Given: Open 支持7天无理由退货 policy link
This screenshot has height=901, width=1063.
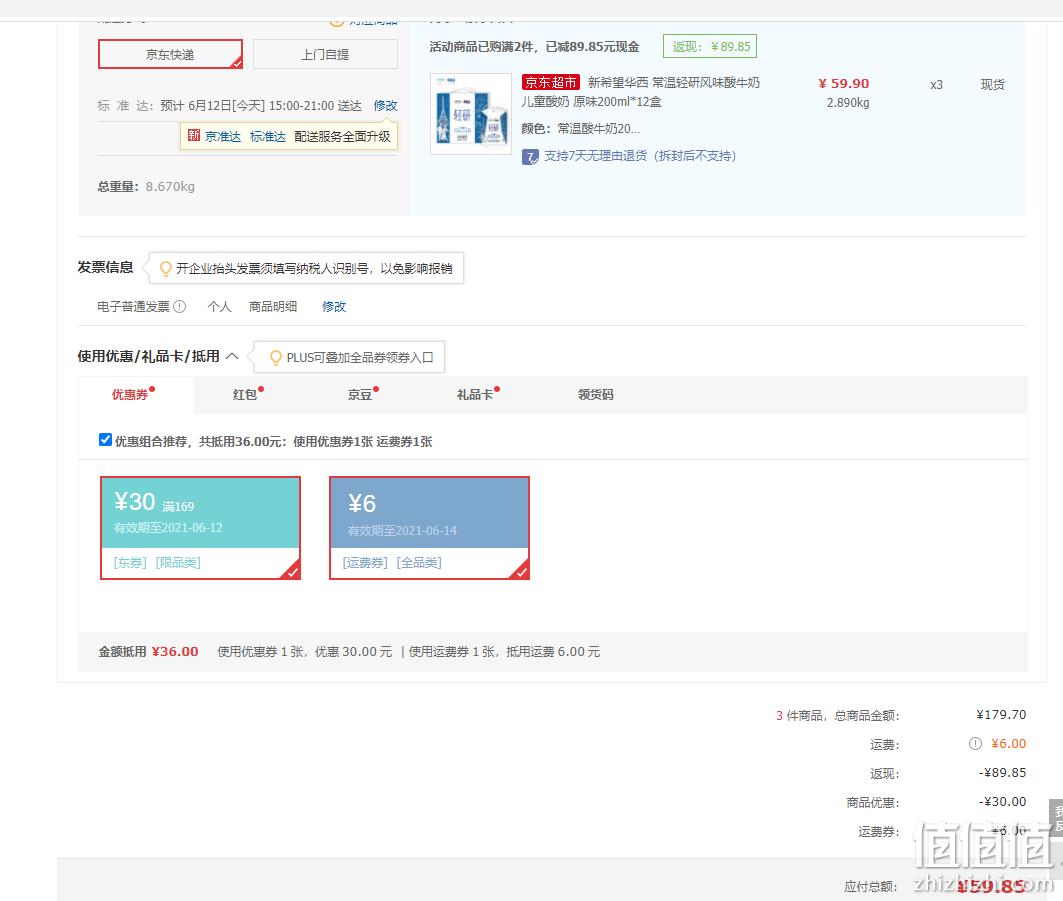Looking at the screenshot, I should coord(639,156).
